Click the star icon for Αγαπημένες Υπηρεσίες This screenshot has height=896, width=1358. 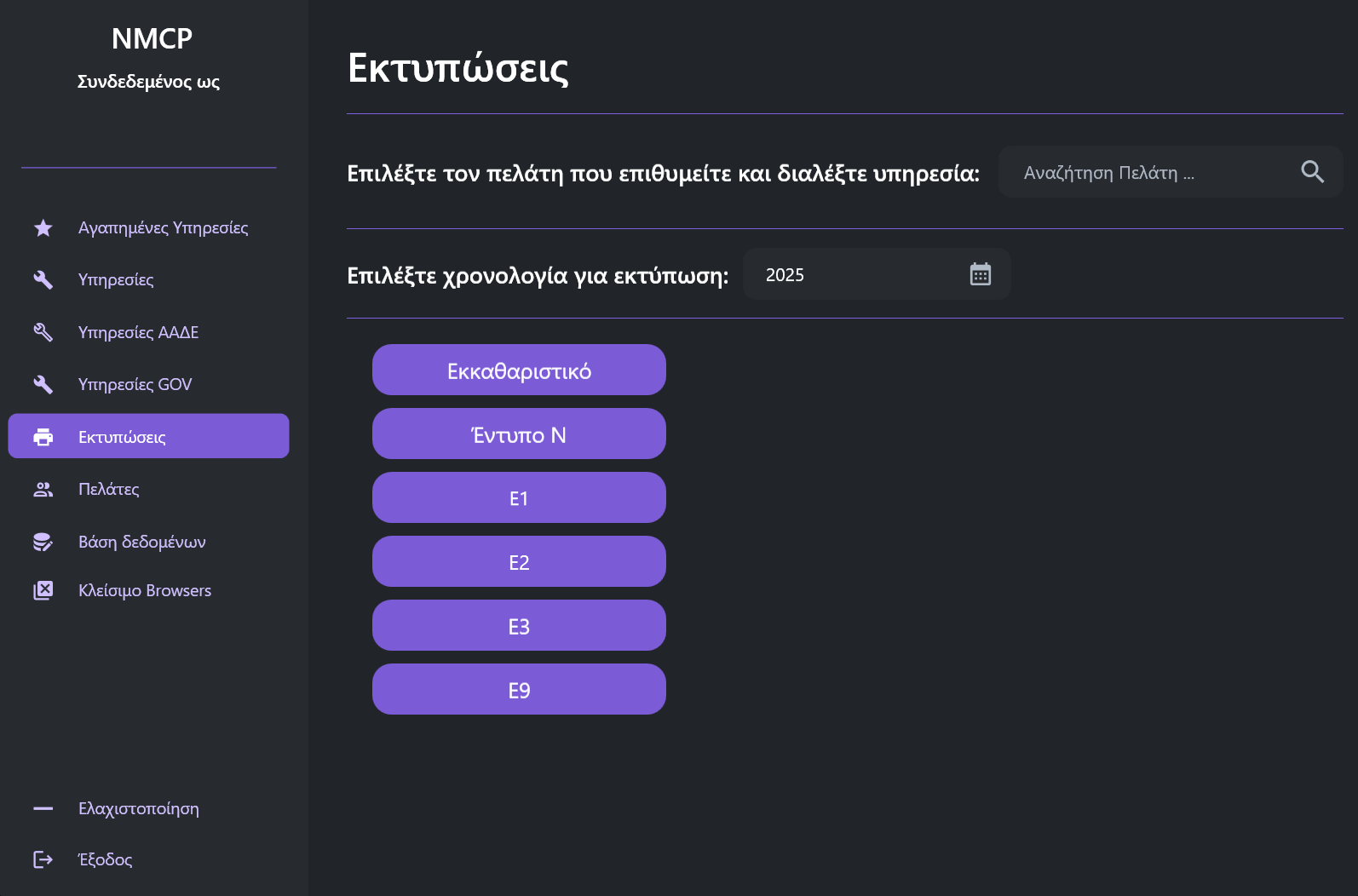[43, 228]
